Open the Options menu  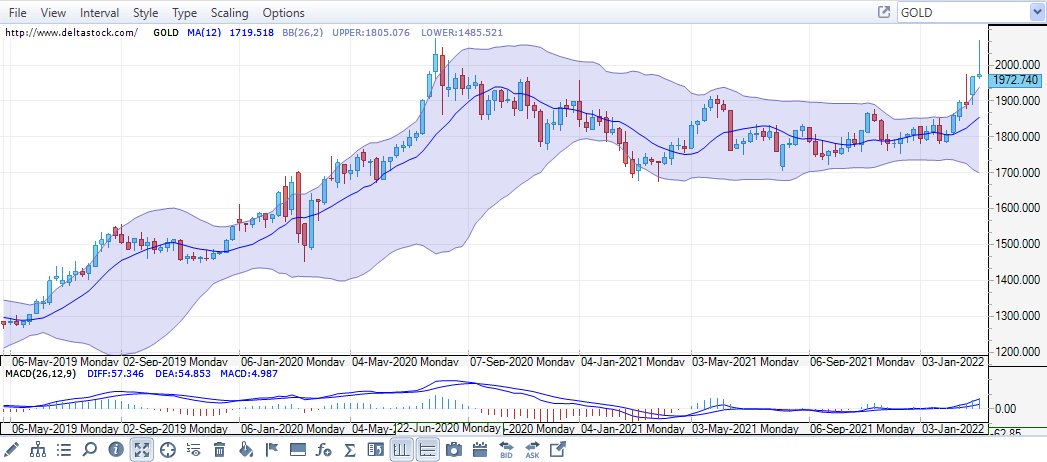click(x=283, y=13)
